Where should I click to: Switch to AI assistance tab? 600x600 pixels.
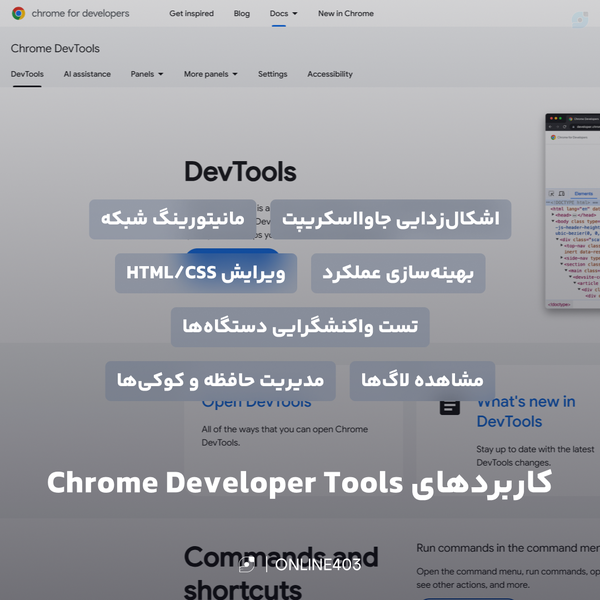pos(87,74)
